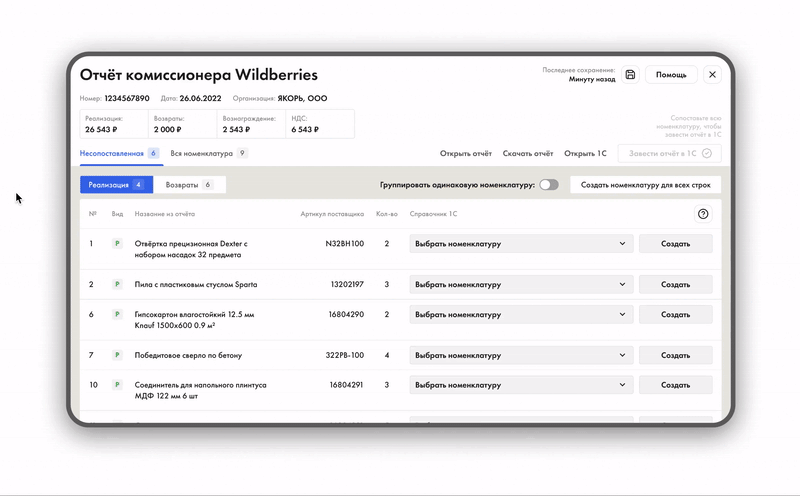
Task: Click Открыть 1С link
Action: (x=585, y=153)
